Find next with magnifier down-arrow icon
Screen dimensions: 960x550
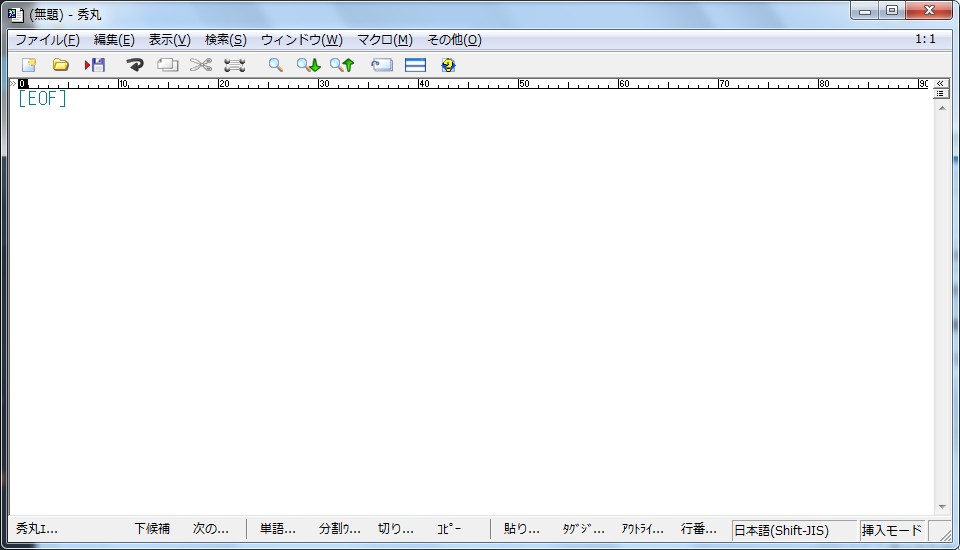click(x=309, y=65)
